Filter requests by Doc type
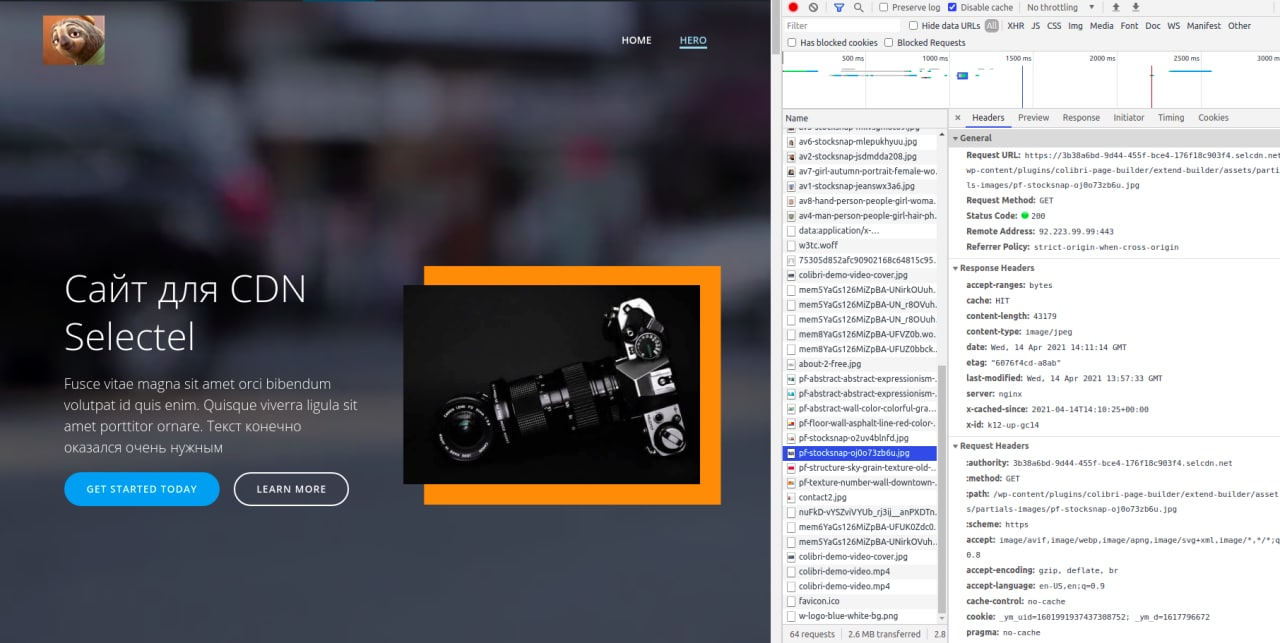The image size is (1280, 643). 1153,26
